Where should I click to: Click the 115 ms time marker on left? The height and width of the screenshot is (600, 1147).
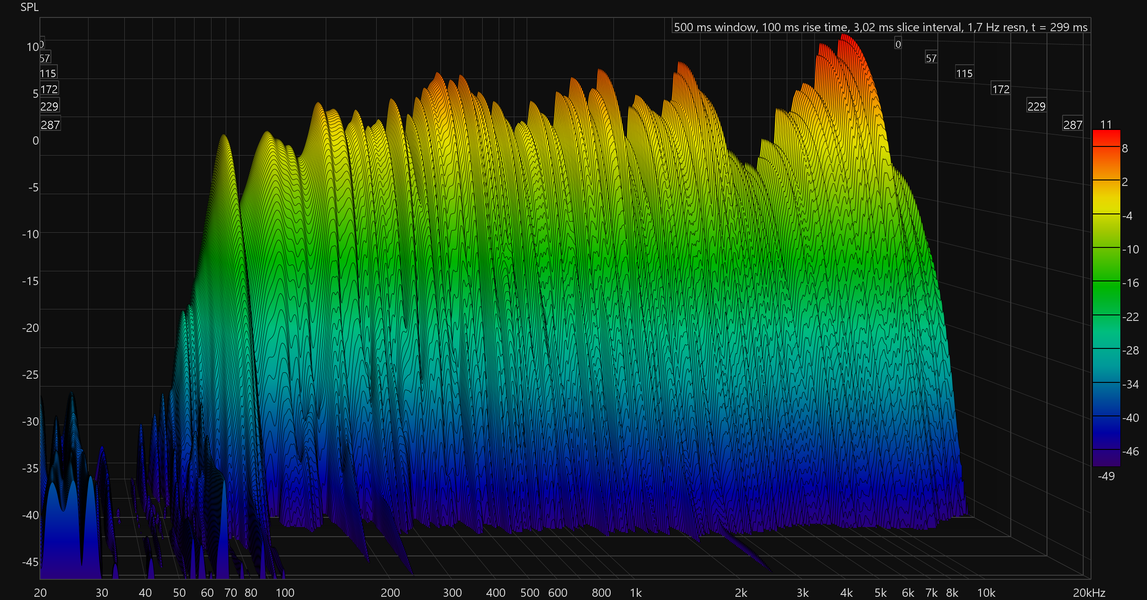pyautogui.click(x=48, y=73)
